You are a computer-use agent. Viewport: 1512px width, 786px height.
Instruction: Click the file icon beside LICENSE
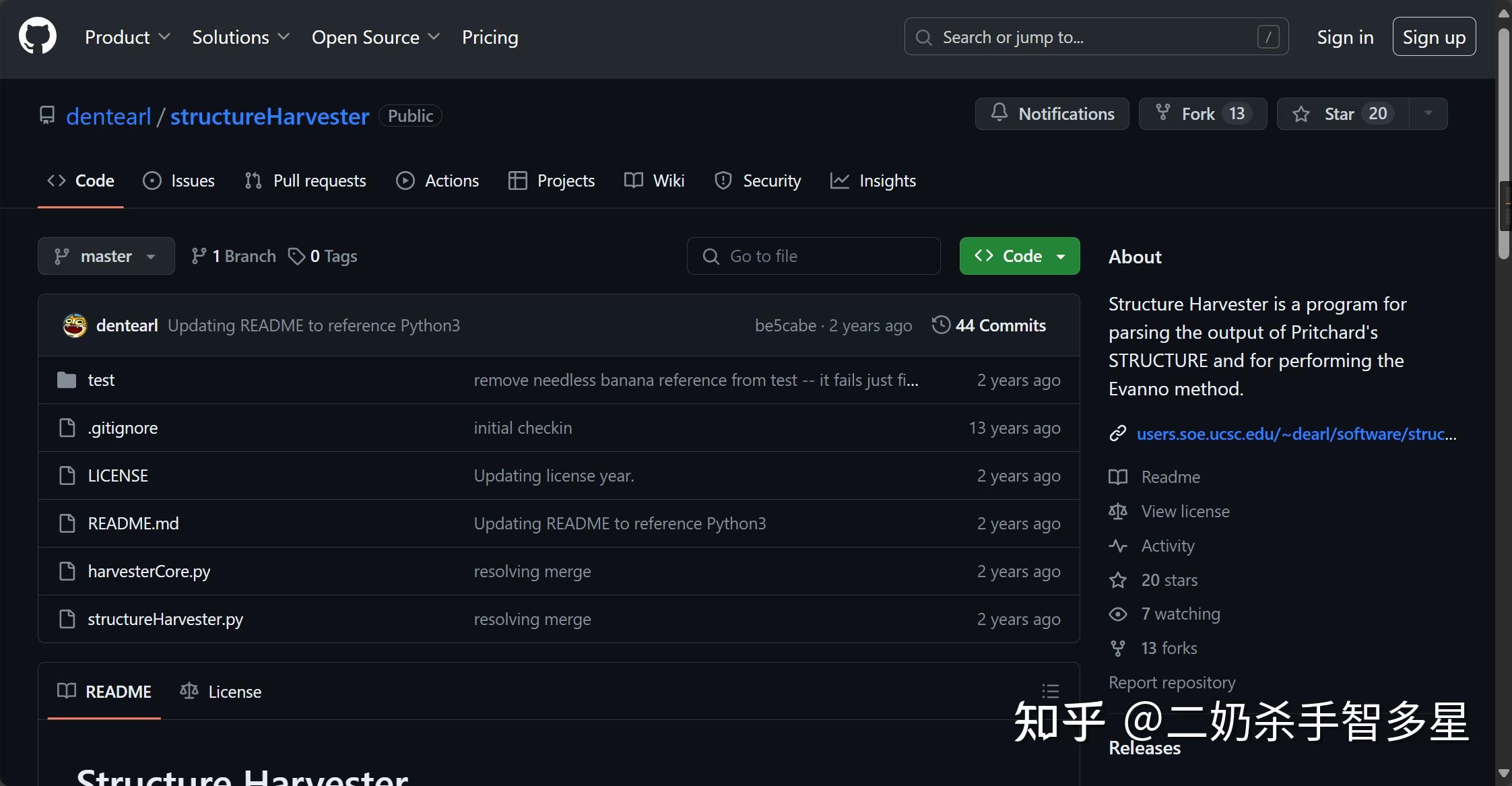(67, 476)
